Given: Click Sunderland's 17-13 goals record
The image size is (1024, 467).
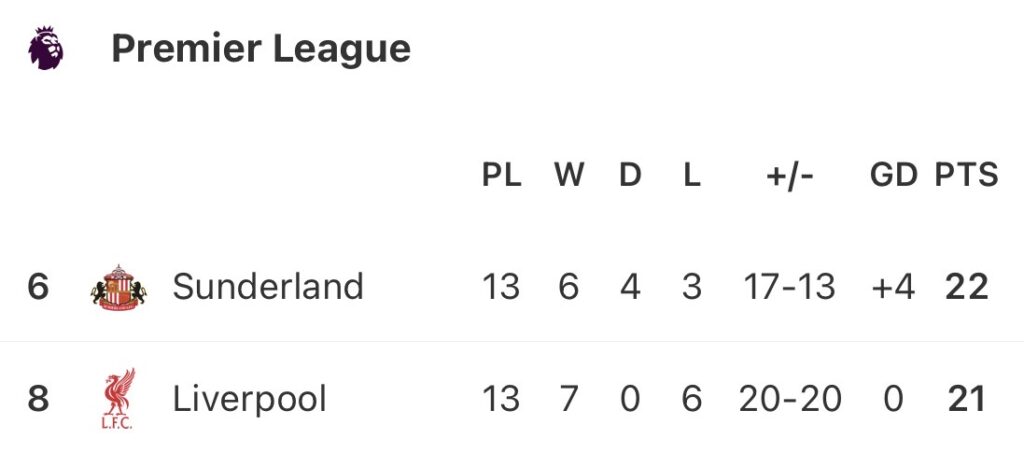Looking at the screenshot, I should click(790, 287).
